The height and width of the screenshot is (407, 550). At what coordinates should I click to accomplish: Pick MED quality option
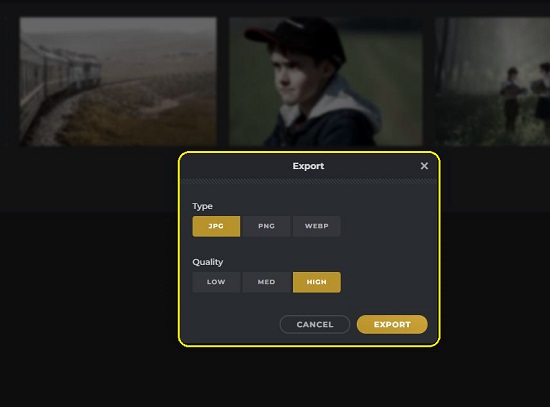coord(266,282)
